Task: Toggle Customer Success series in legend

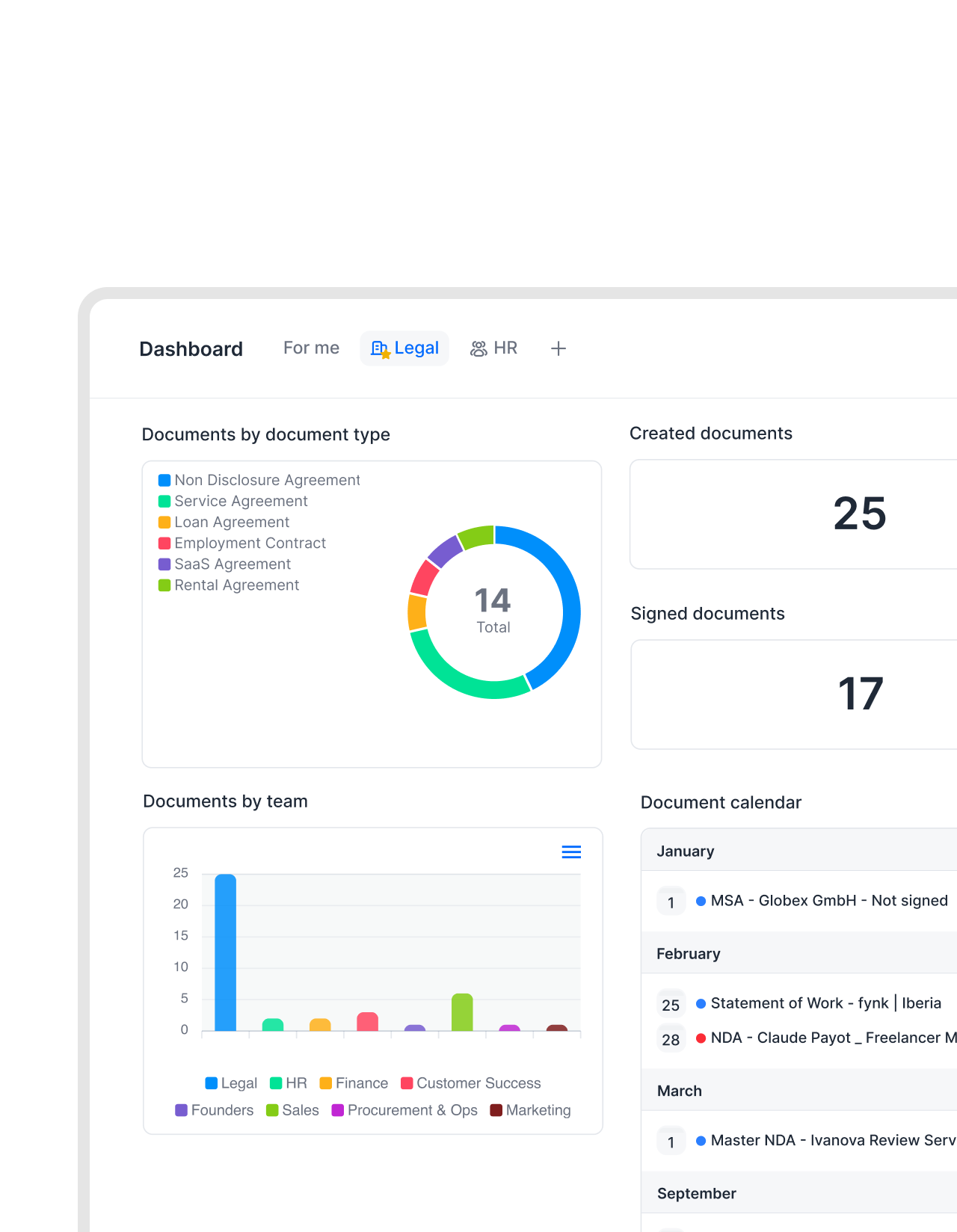Action: click(471, 1083)
